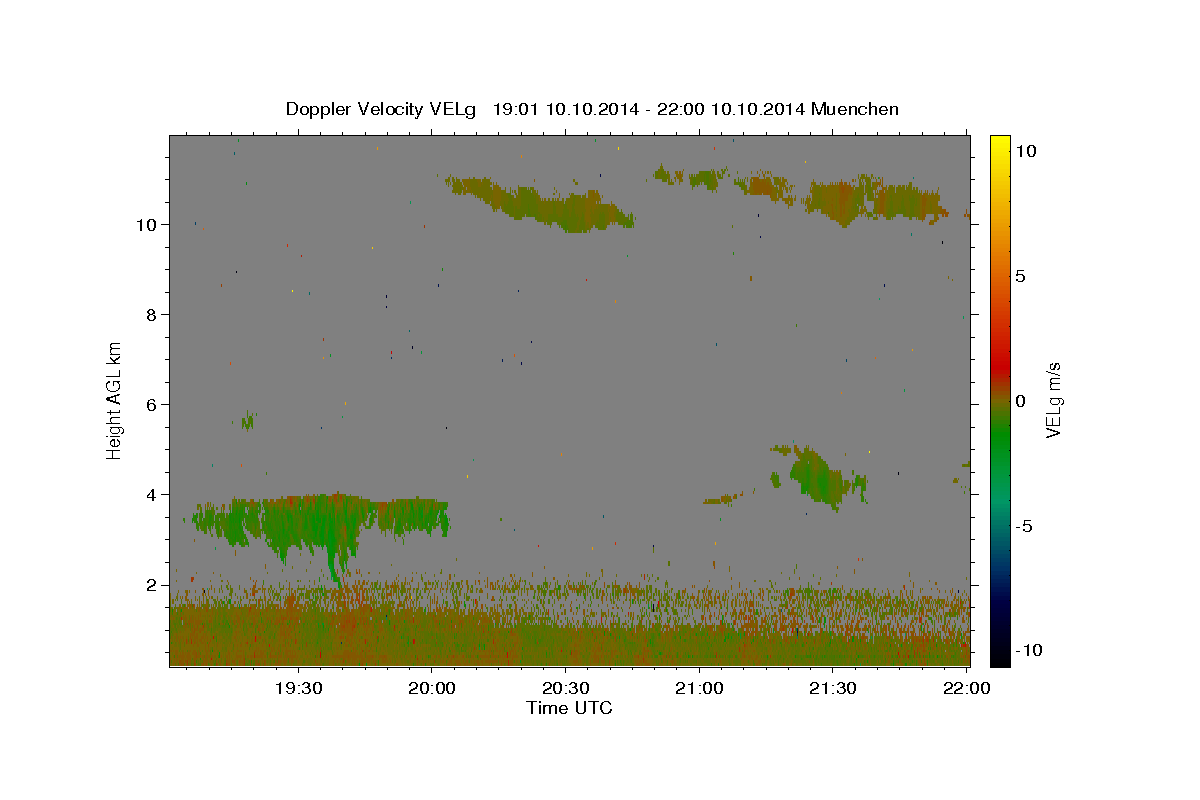
Task: Click the height tick label 2
Action: pos(150,585)
